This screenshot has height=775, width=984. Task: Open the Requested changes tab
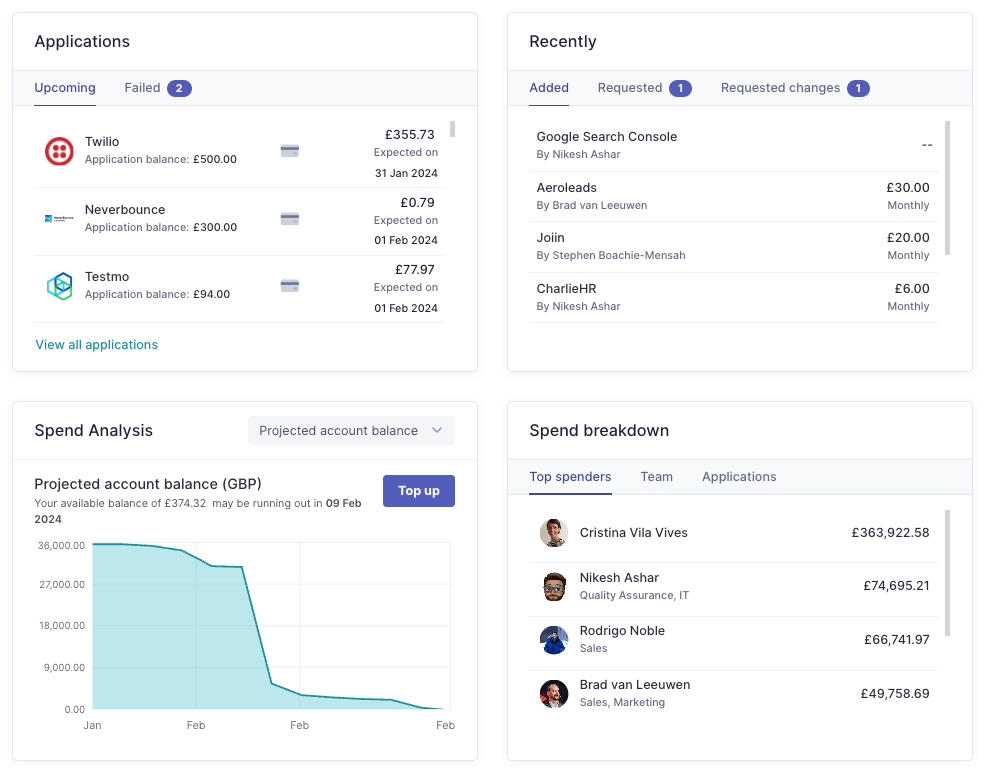(x=795, y=88)
